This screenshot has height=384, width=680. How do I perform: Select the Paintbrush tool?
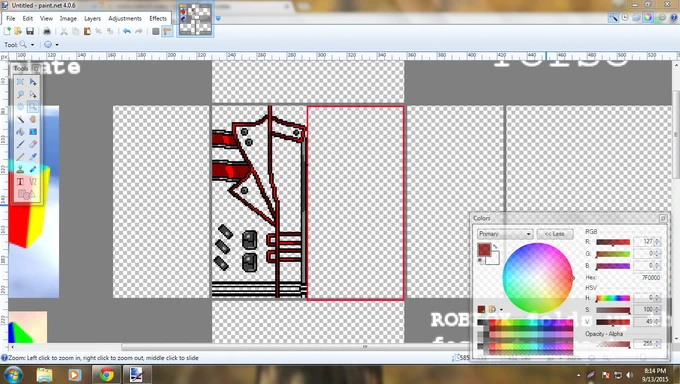click(x=20, y=144)
